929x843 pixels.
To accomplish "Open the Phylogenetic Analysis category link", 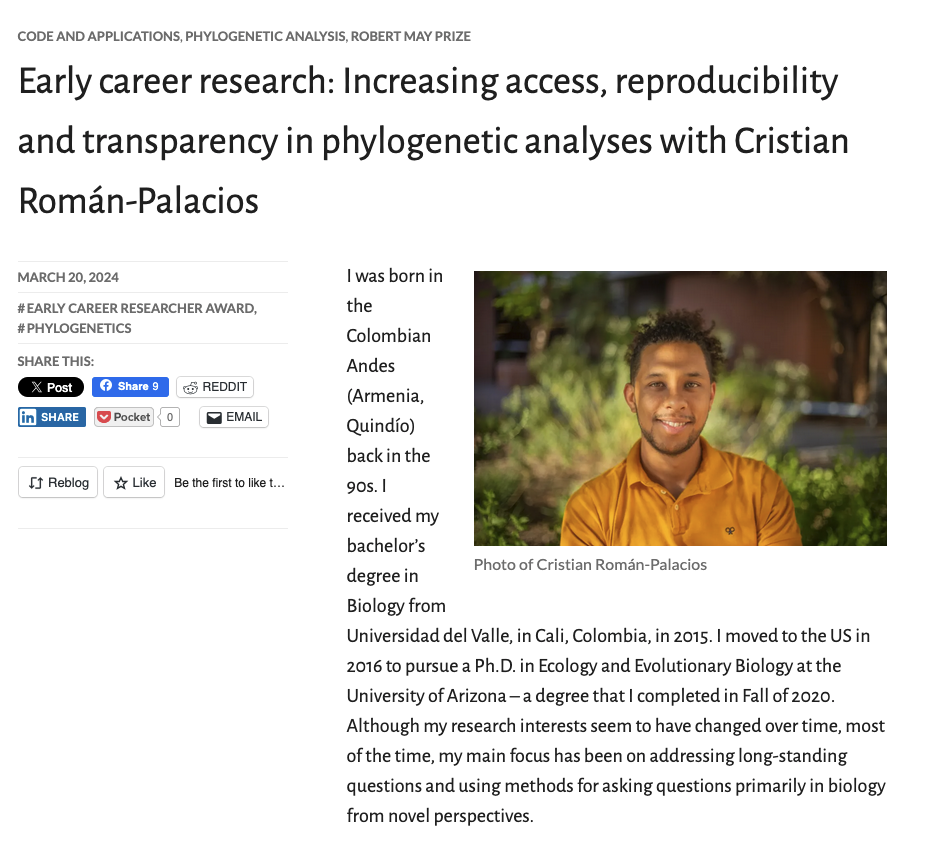I will pyautogui.click(x=265, y=36).
